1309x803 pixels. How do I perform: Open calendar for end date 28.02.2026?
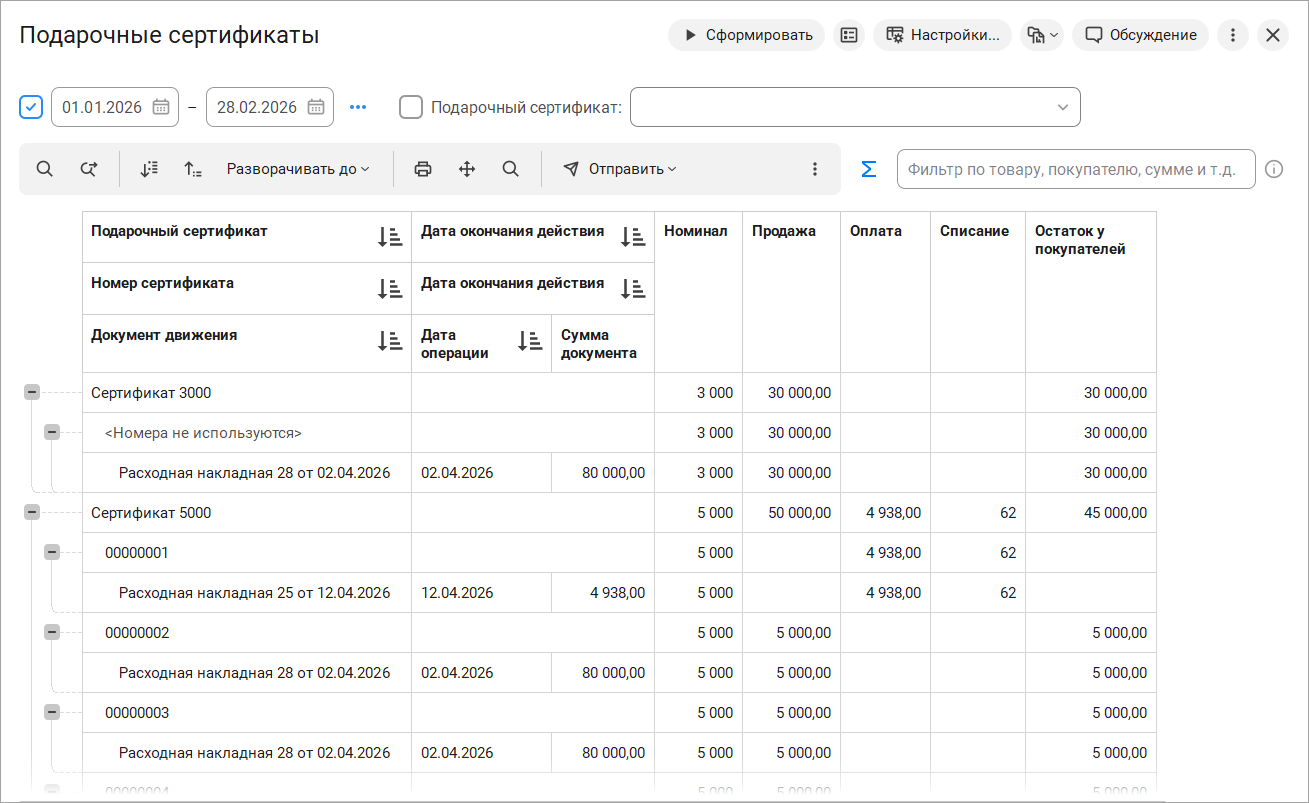tap(315, 107)
